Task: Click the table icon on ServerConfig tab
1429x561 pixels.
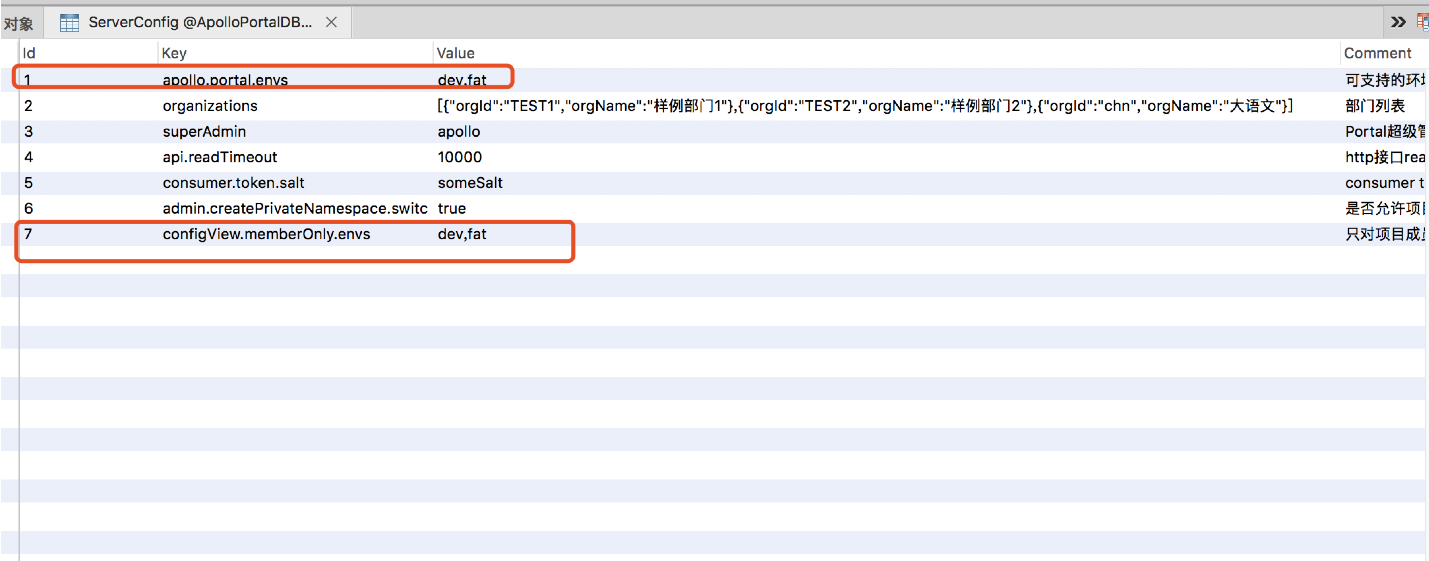Action: pos(69,22)
